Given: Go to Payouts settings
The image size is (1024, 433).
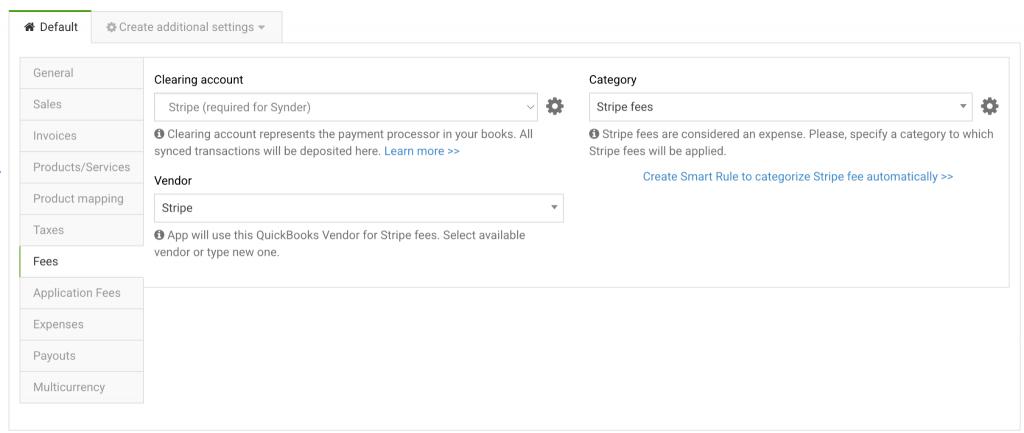Looking at the screenshot, I should (81, 356).
